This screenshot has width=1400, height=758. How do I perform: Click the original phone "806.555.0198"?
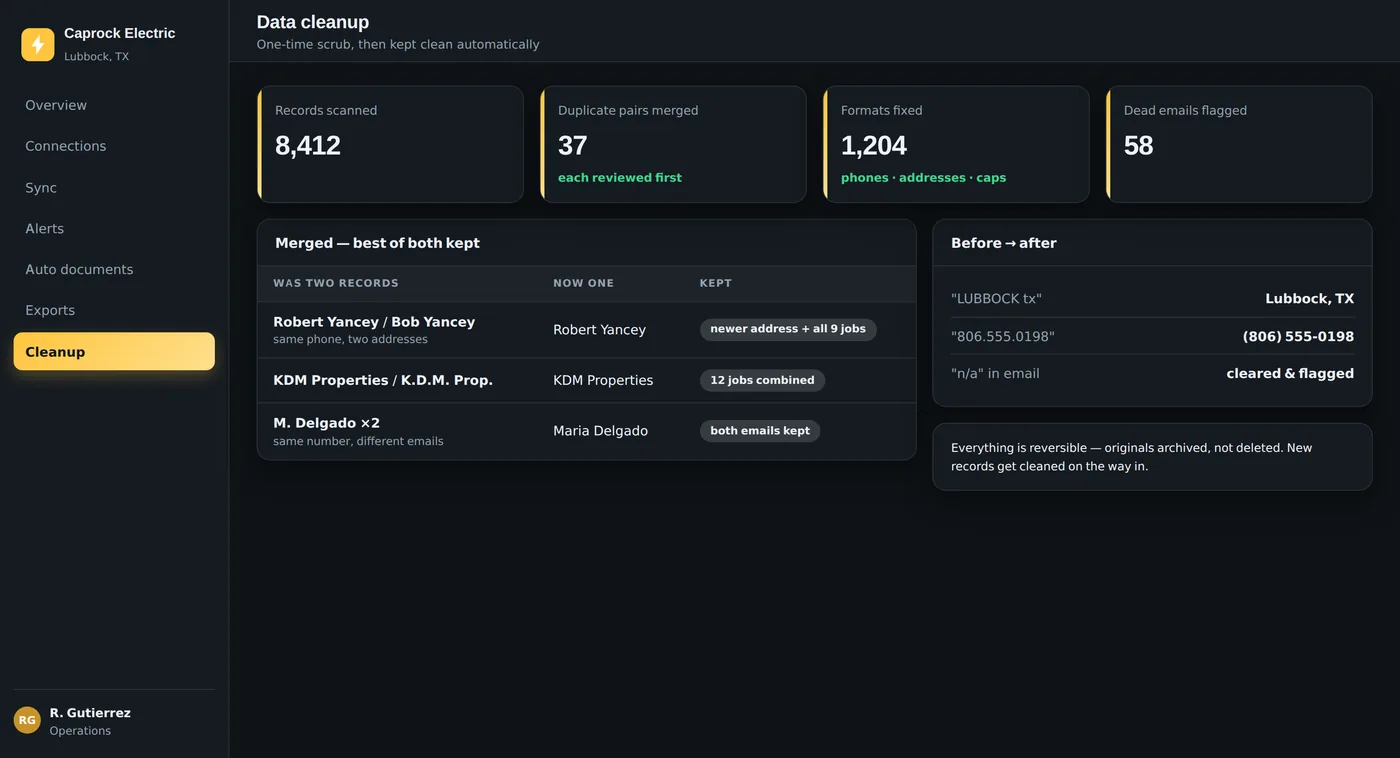pos(1002,336)
